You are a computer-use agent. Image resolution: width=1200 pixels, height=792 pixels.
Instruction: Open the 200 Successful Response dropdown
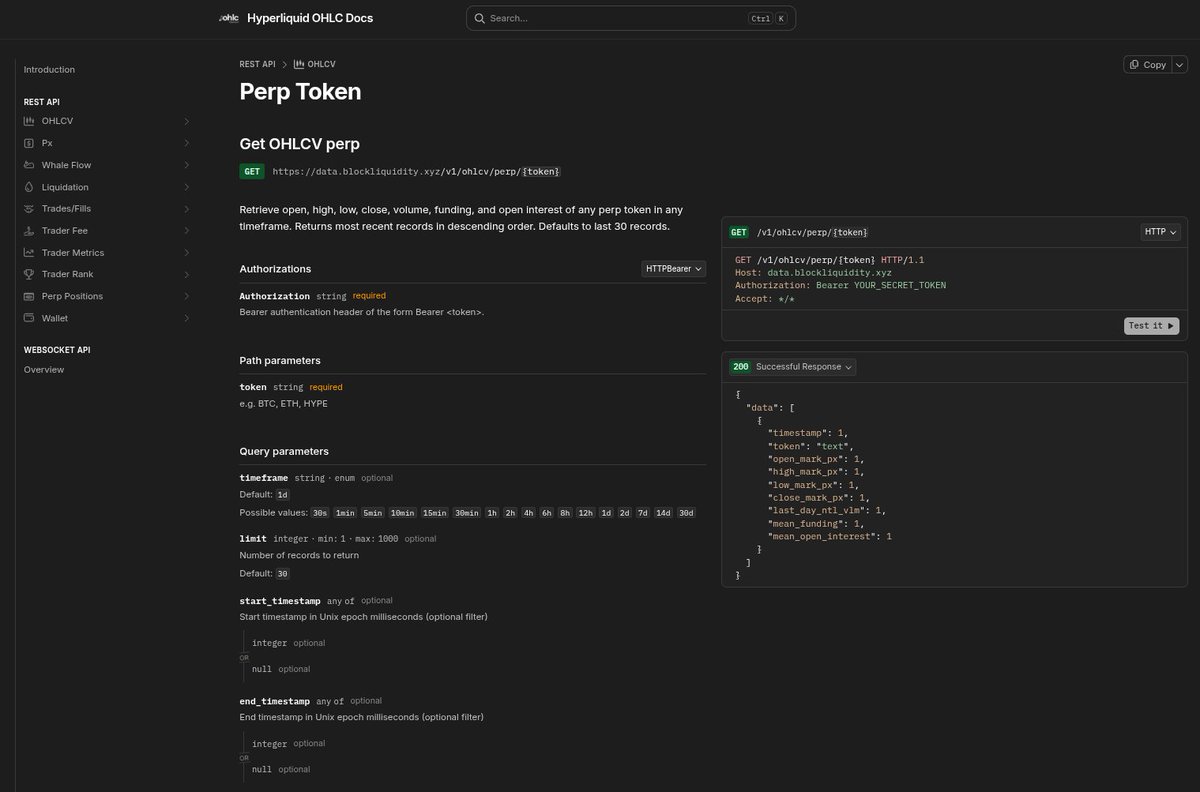tap(793, 367)
